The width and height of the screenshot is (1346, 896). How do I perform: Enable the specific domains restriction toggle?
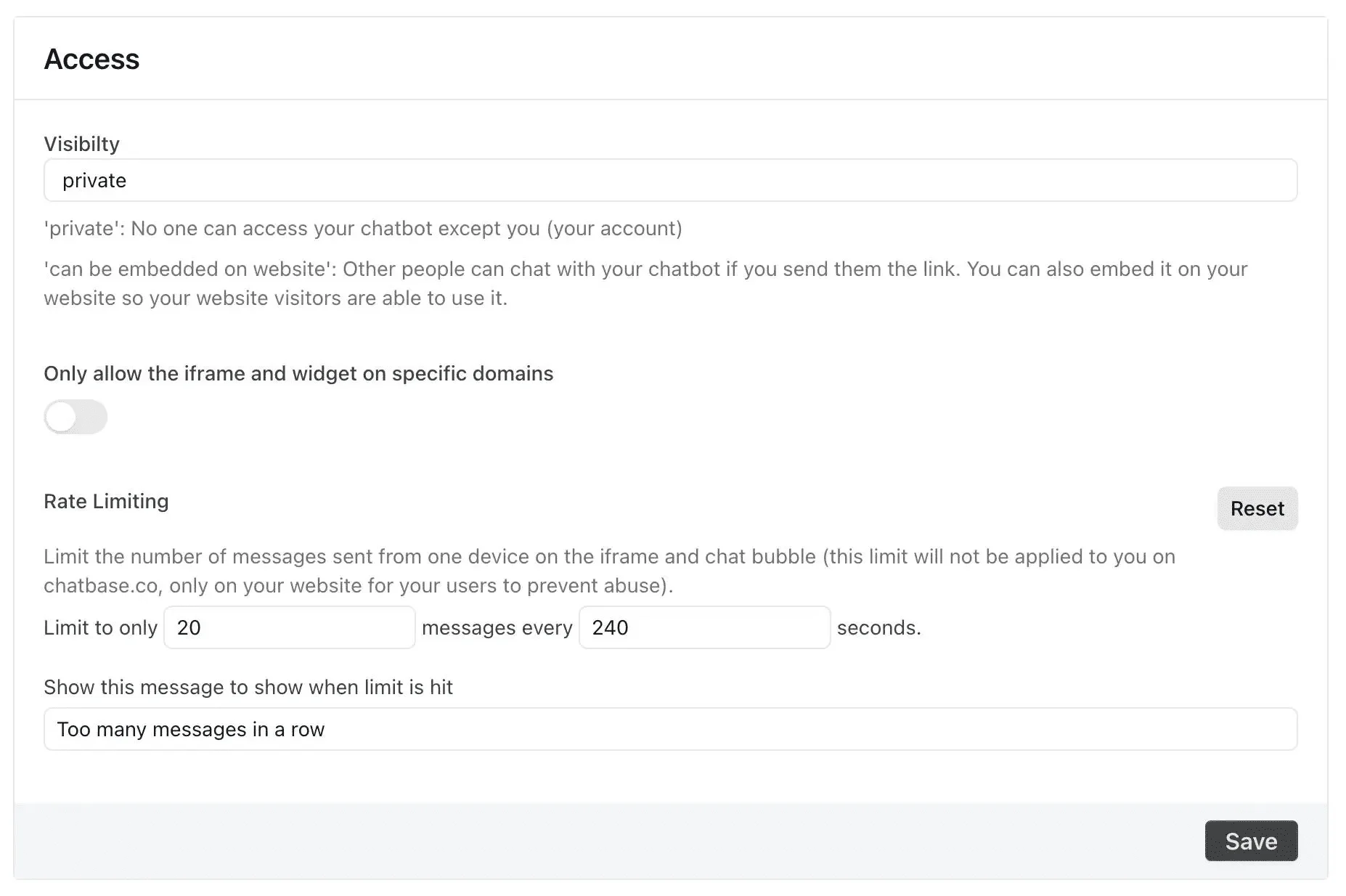(76, 418)
